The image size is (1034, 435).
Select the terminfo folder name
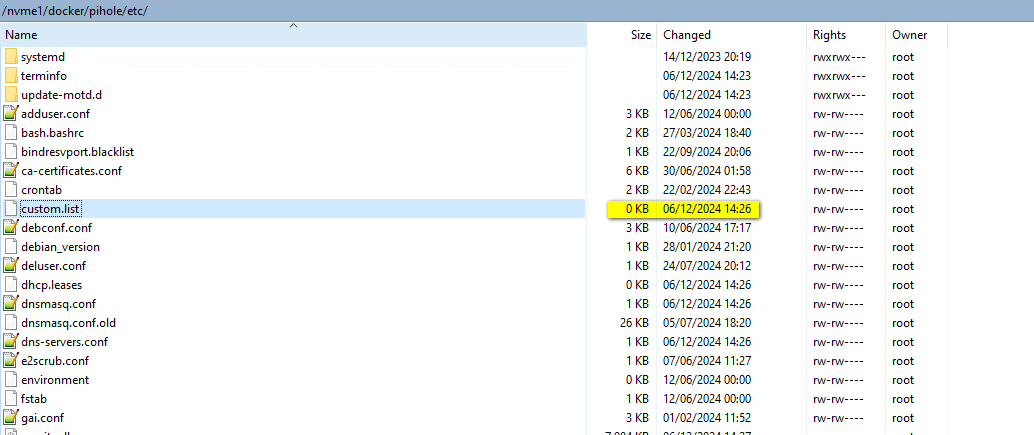point(44,76)
